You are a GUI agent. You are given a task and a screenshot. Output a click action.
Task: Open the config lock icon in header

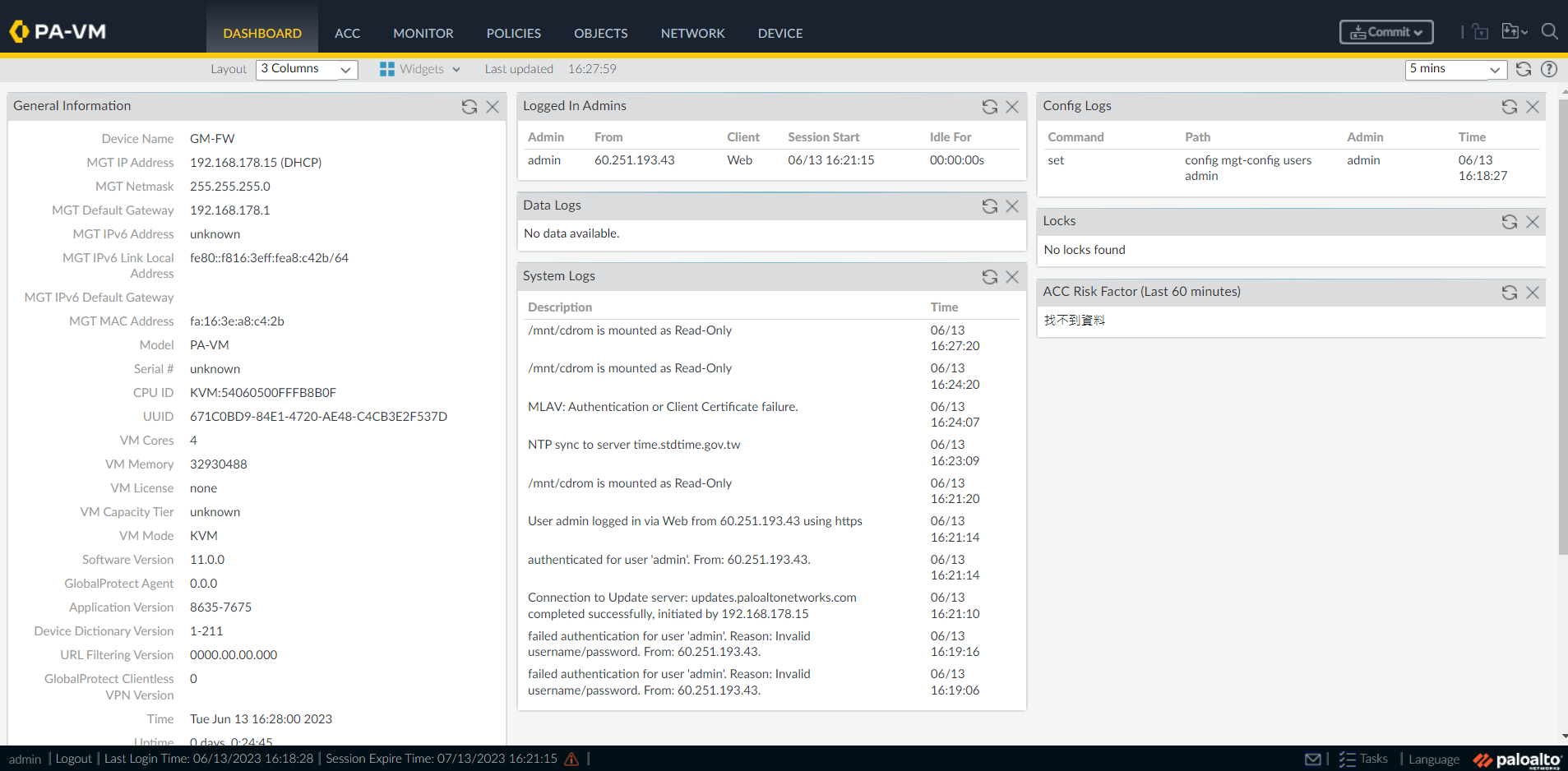click(1481, 32)
